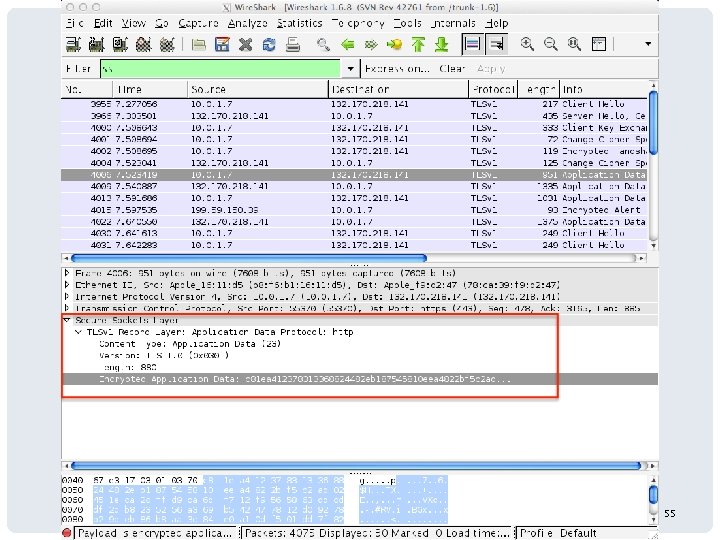Sort by the Source column header

(258, 89)
